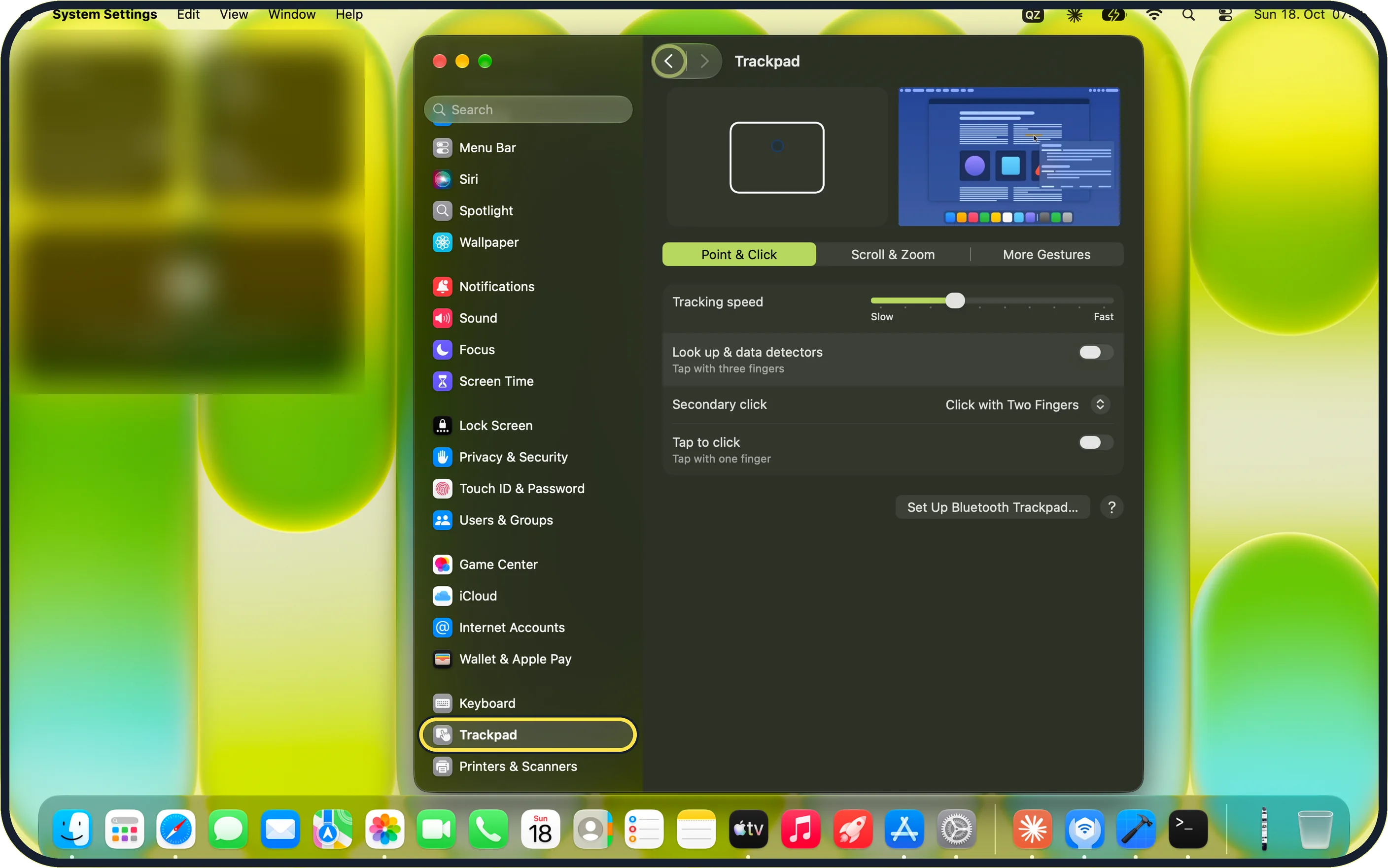Screen dimensions: 1388x868
Task: Open Game Center settings
Action: coord(528,565)
